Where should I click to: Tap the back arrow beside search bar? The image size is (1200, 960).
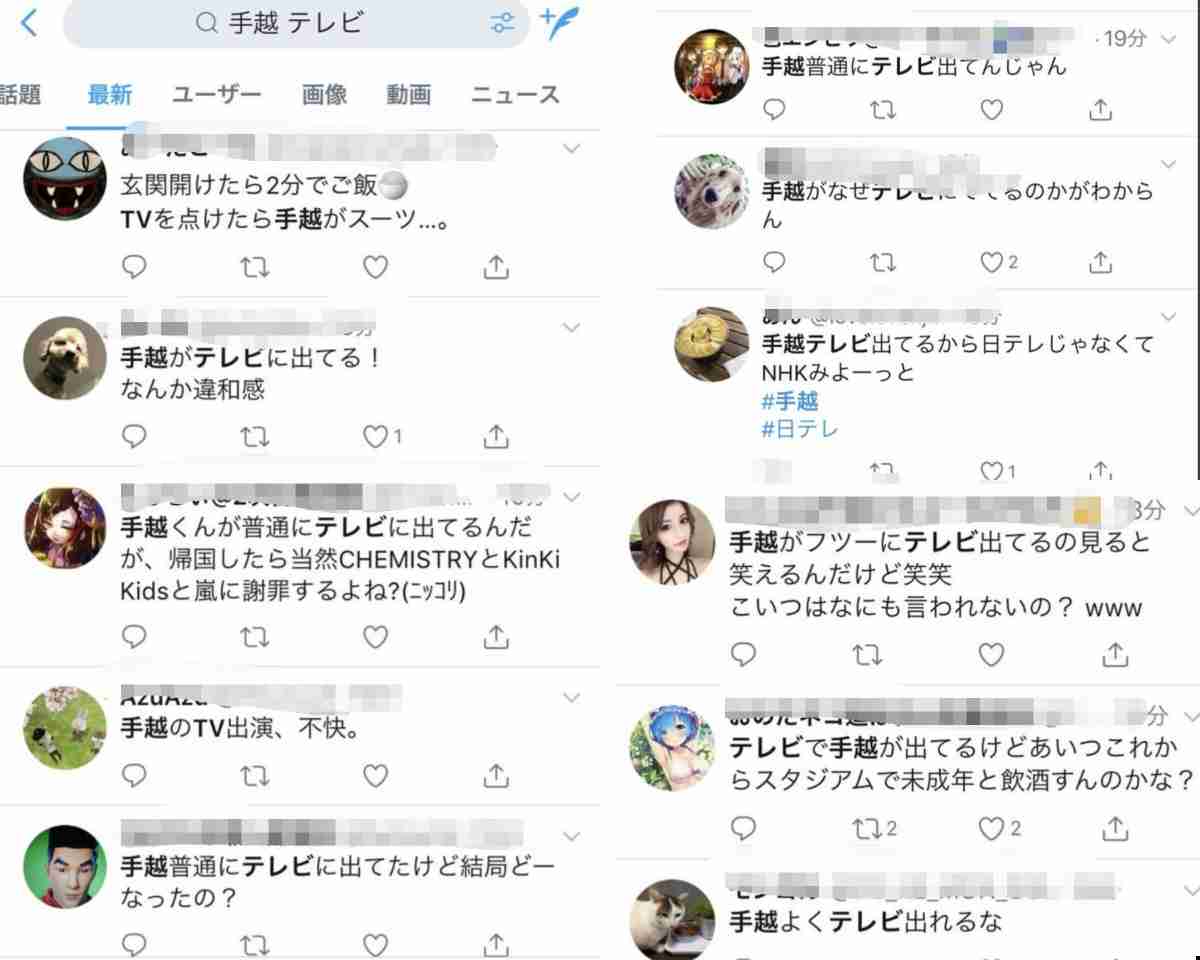pos(29,22)
